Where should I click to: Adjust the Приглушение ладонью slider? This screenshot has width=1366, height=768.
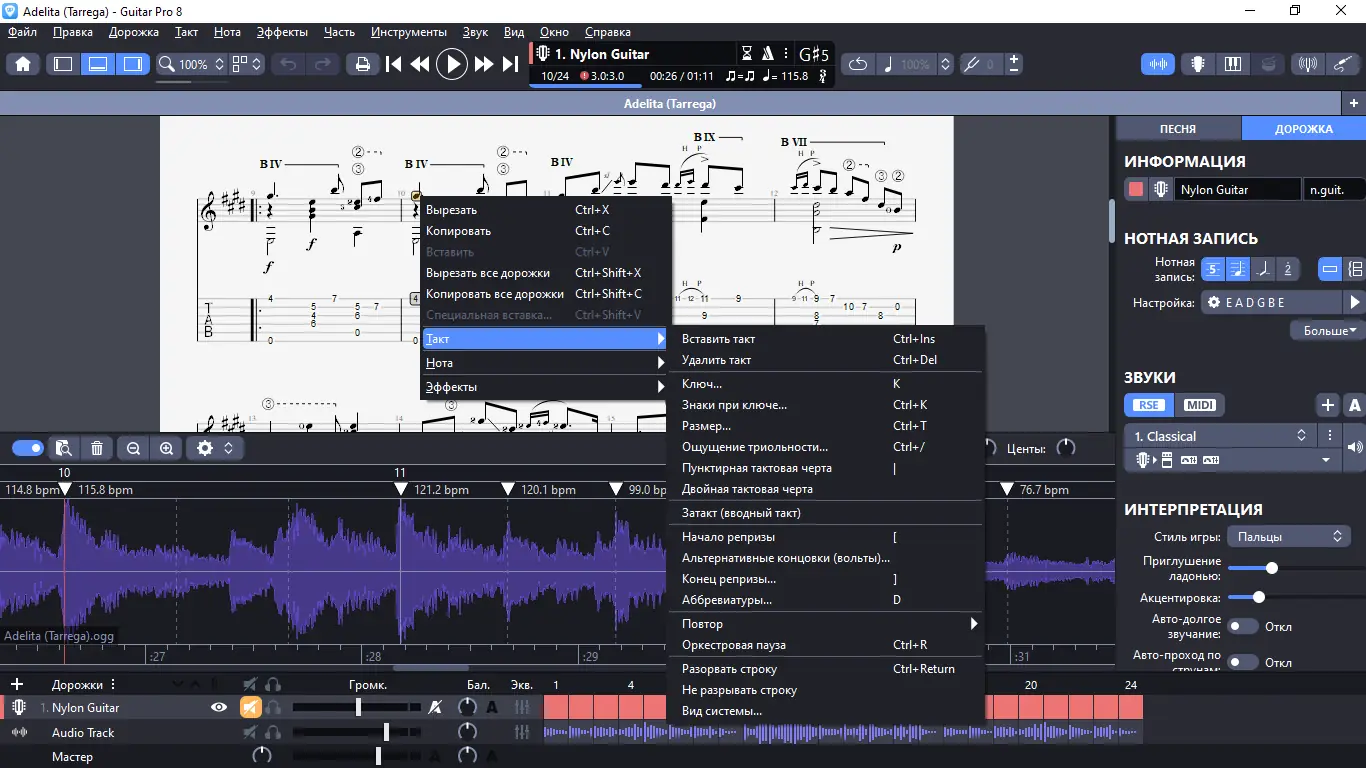[1271, 568]
